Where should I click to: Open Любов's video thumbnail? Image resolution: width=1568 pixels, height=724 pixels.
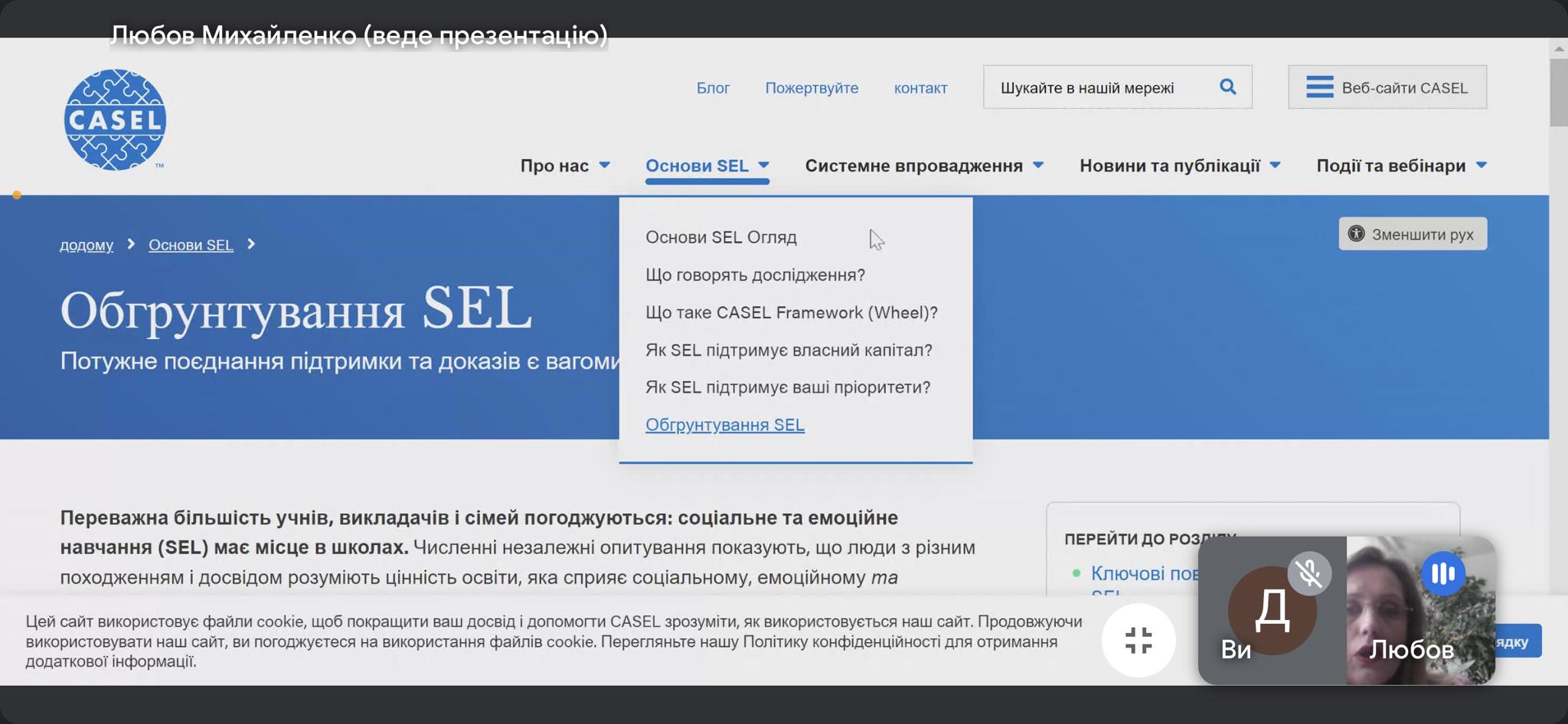pyautogui.click(x=1420, y=610)
